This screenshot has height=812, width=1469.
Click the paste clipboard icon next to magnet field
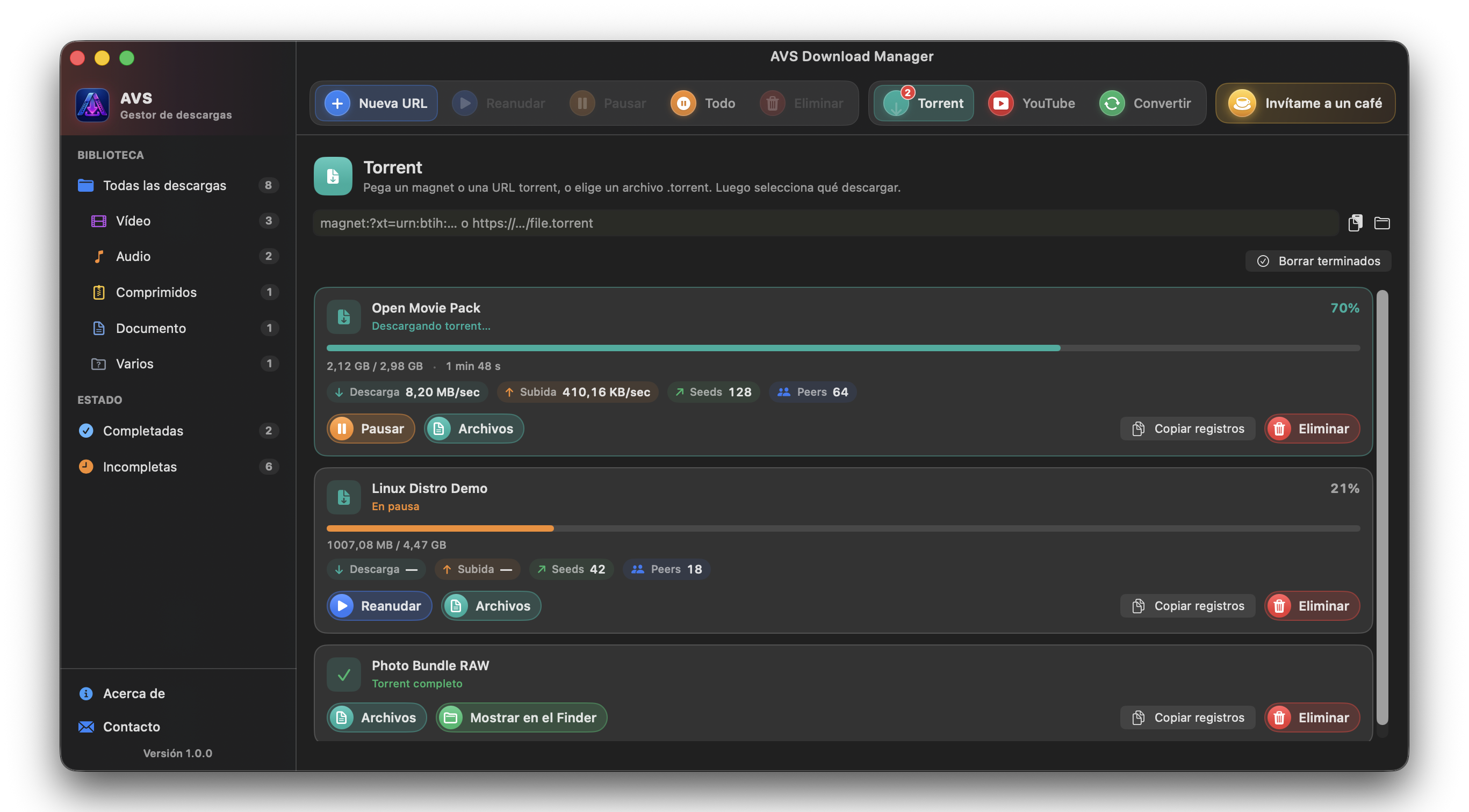[x=1355, y=223]
